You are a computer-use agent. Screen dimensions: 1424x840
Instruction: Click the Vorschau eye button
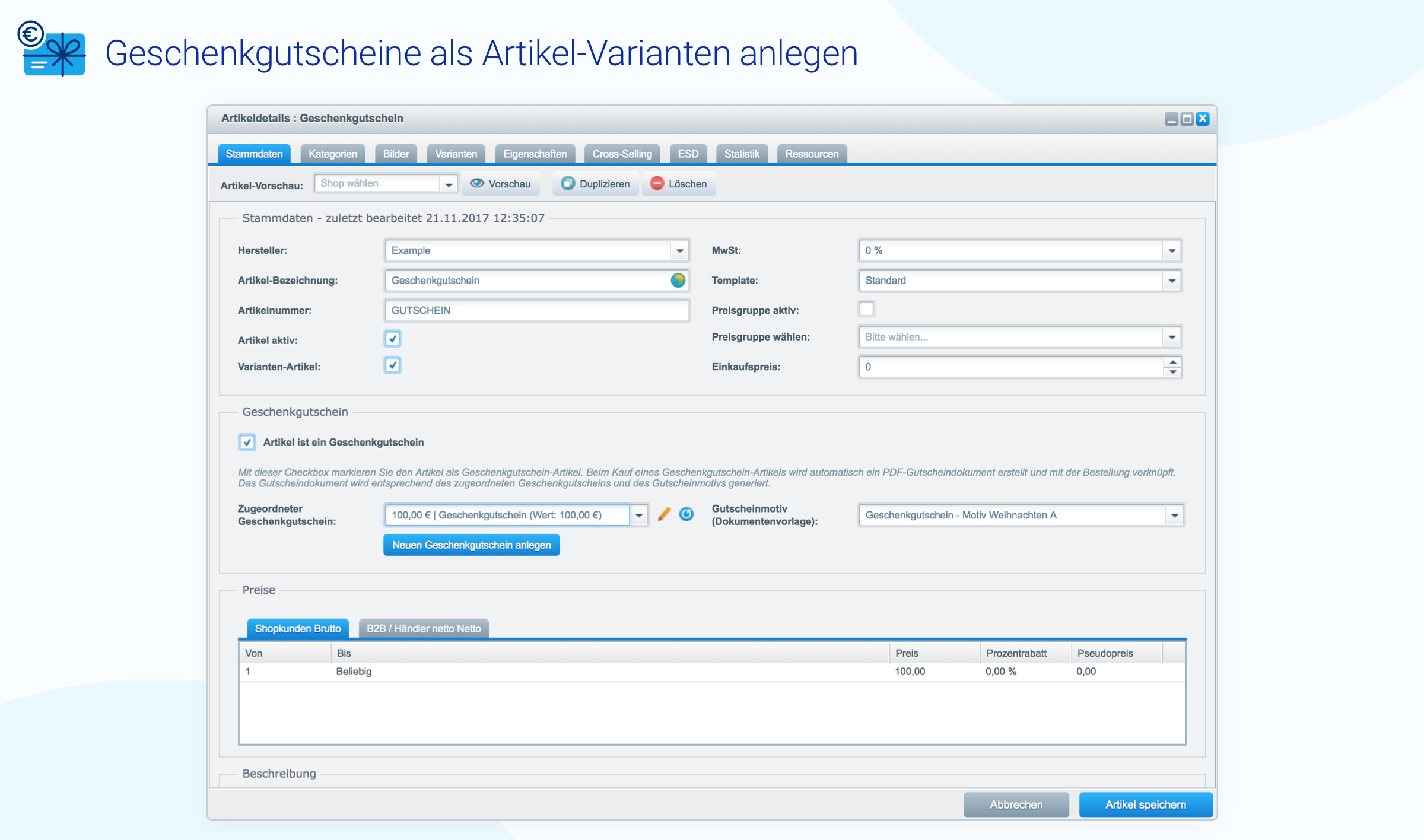tap(501, 184)
